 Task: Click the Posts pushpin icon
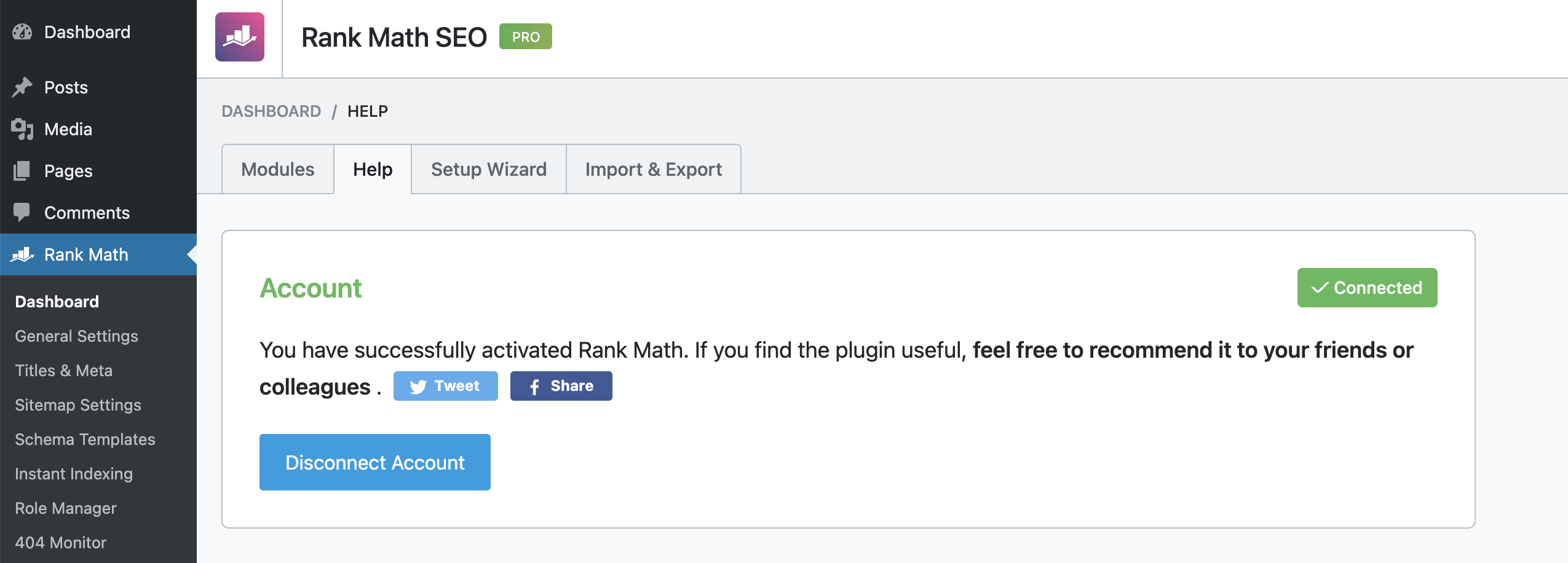point(22,87)
